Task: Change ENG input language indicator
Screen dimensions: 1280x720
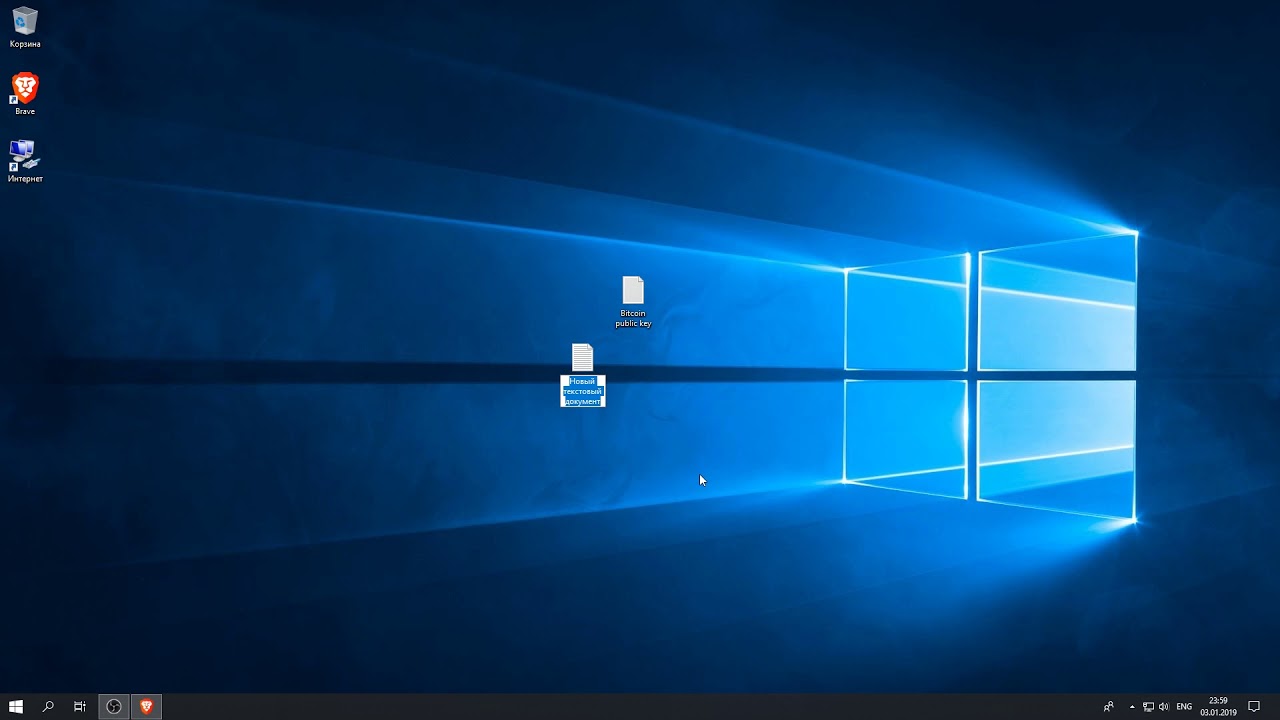Action: [1184, 707]
